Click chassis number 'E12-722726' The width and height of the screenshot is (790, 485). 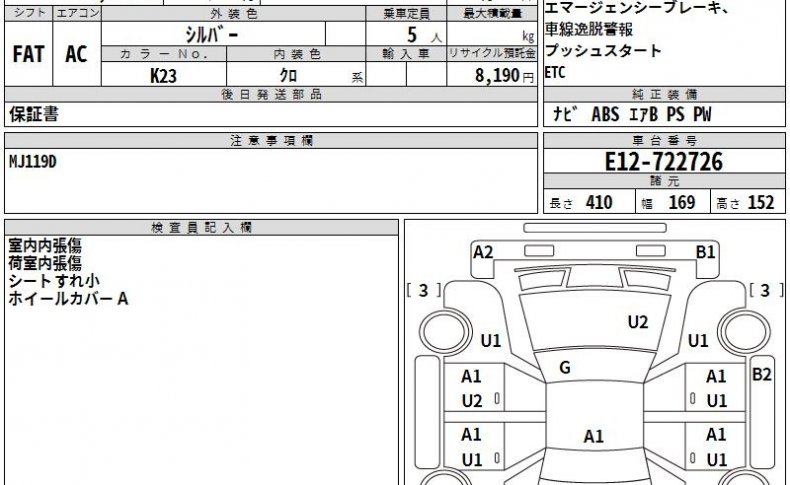click(x=664, y=161)
